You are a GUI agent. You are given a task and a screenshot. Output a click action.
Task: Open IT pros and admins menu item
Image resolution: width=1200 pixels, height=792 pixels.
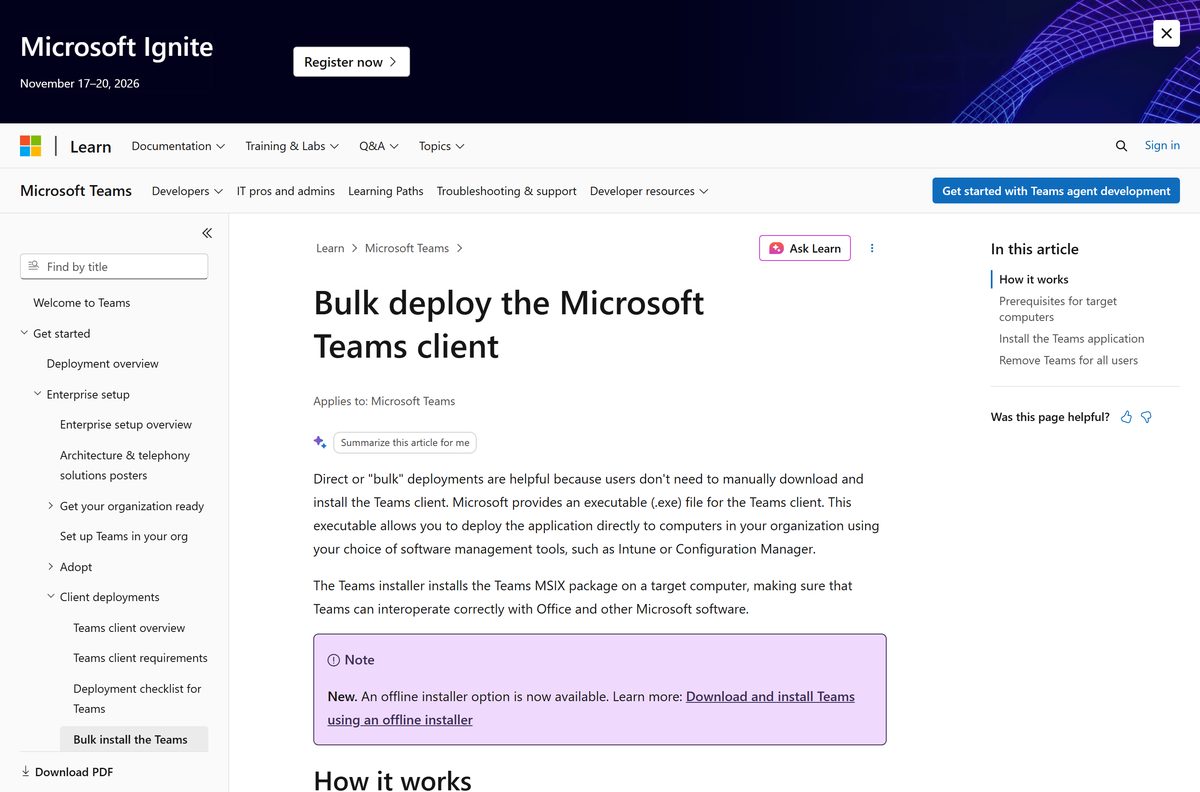coord(286,191)
